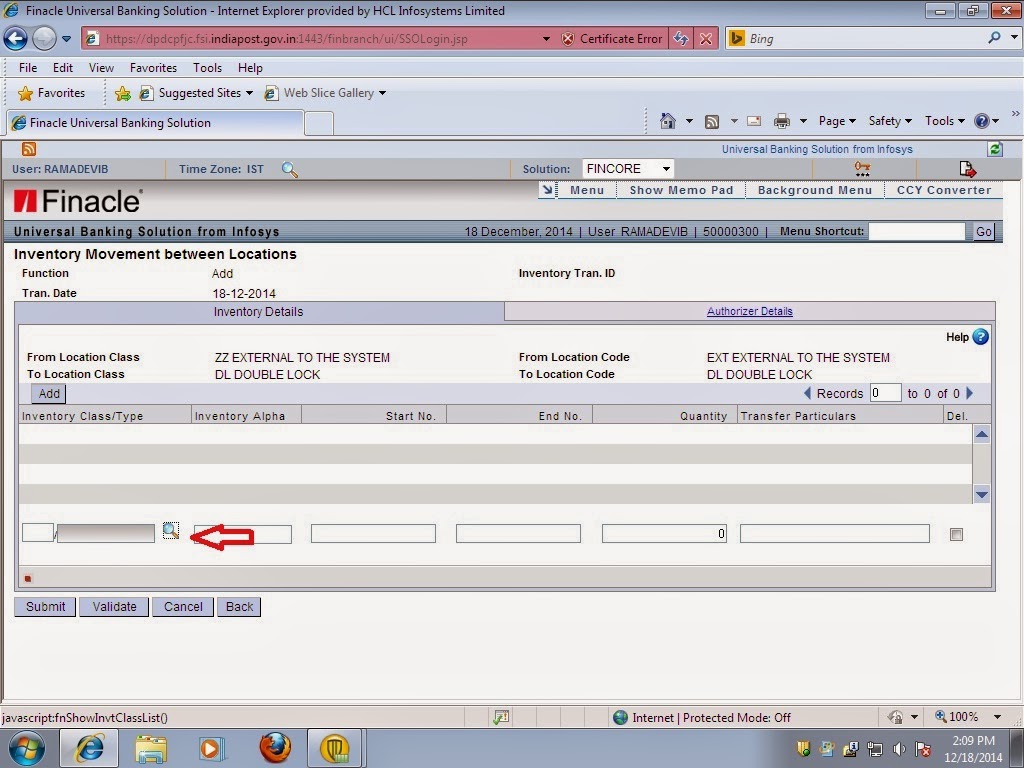Switch to the Authorizer Details tab
Viewport: 1024px width, 768px height.
pos(749,311)
